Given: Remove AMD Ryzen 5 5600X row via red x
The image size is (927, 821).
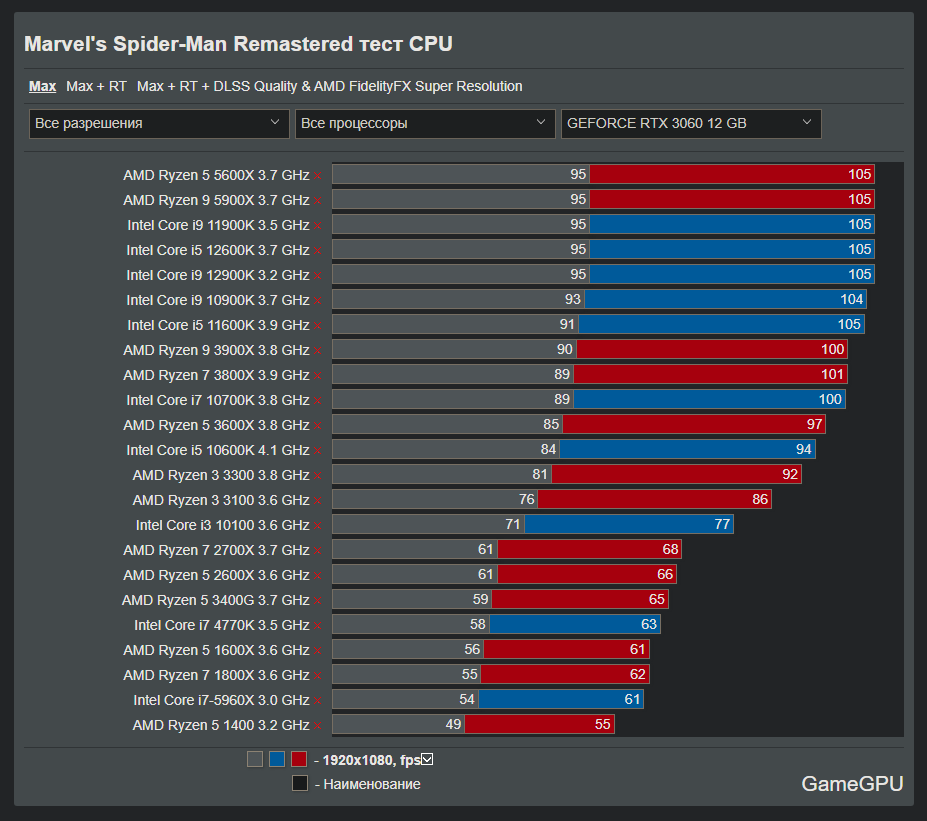Looking at the screenshot, I should pyautogui.click(x=317, y=176).
